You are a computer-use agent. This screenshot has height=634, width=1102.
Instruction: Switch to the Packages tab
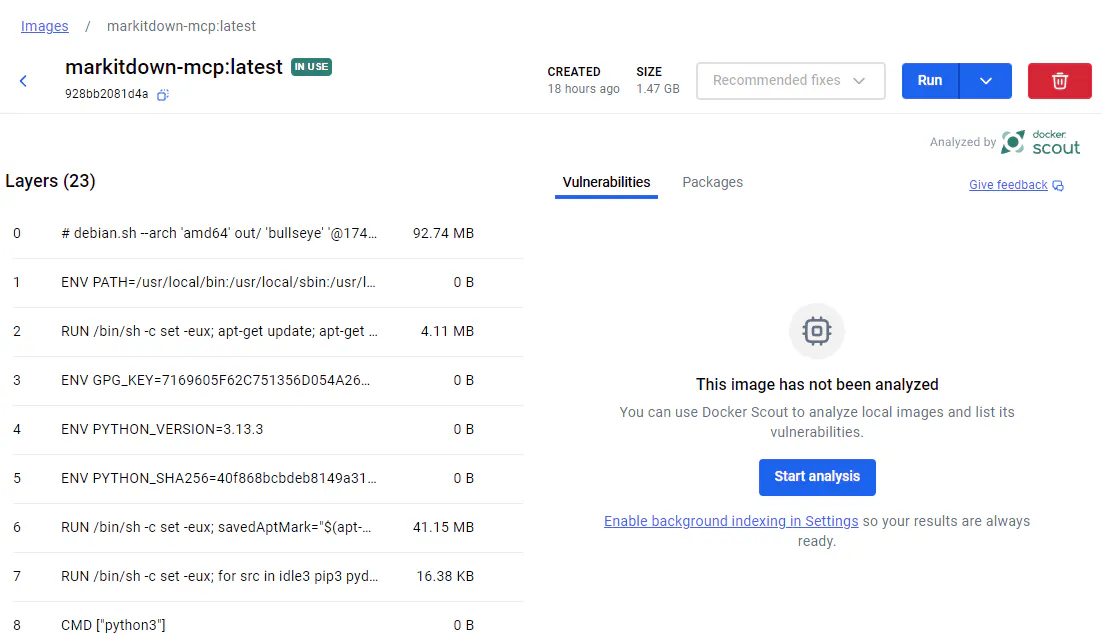click(712, 183)
